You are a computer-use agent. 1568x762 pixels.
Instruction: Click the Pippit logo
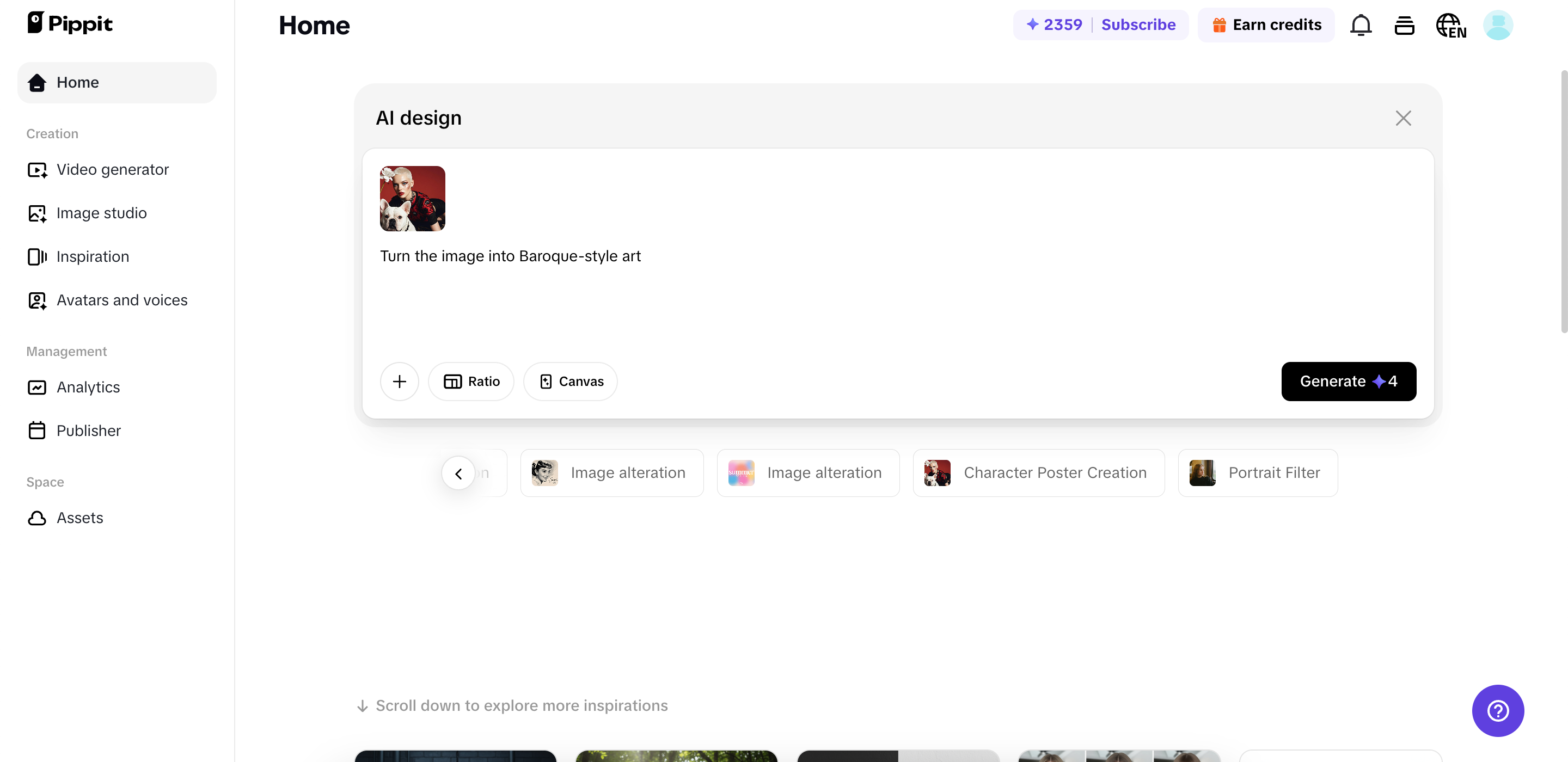[70, 23]
